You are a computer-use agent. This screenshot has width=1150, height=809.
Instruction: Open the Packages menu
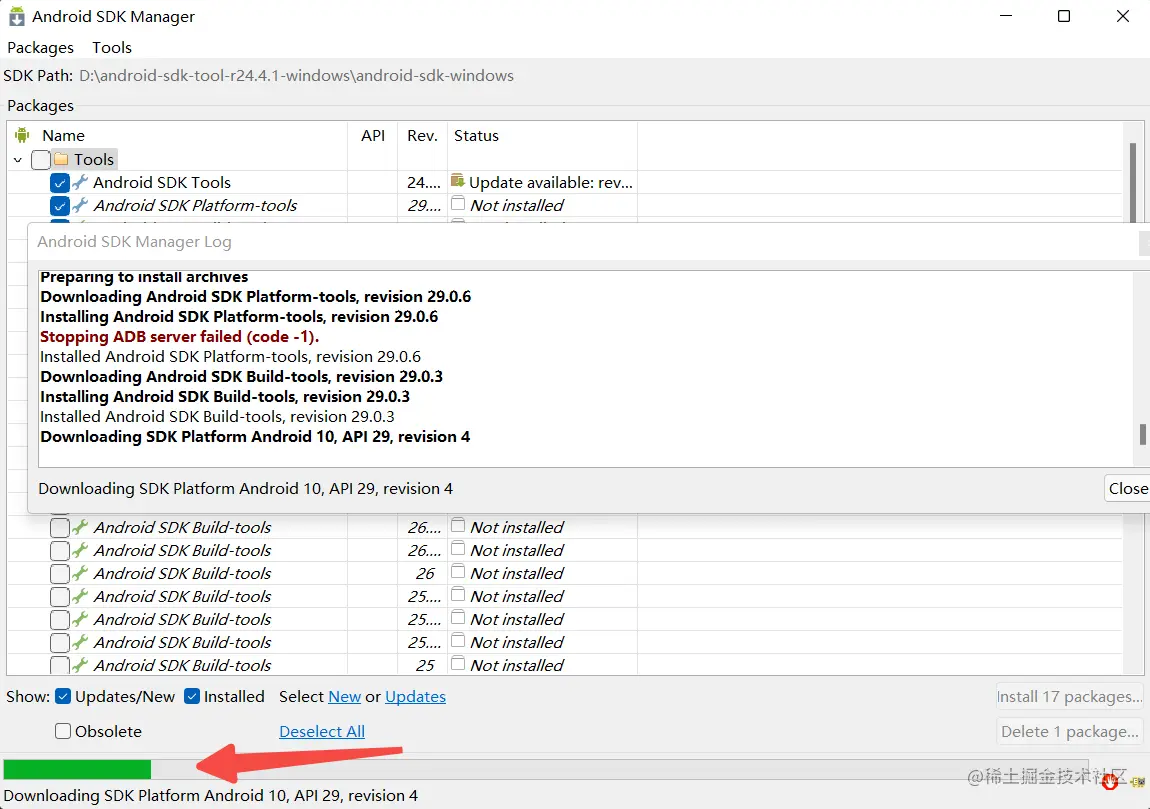(40, 48)
